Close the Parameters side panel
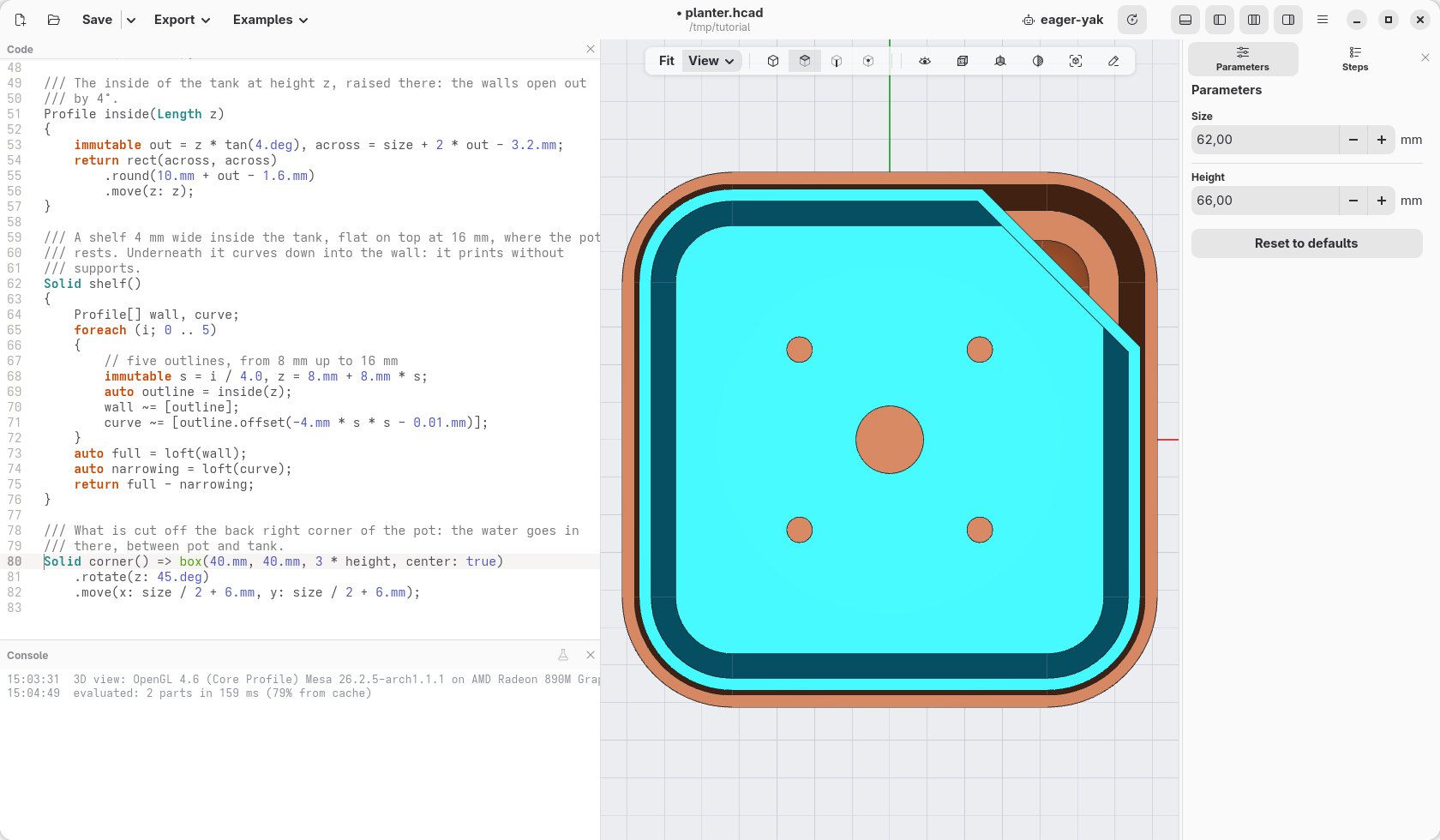 pyautogui.click(x=1425, y=57)
